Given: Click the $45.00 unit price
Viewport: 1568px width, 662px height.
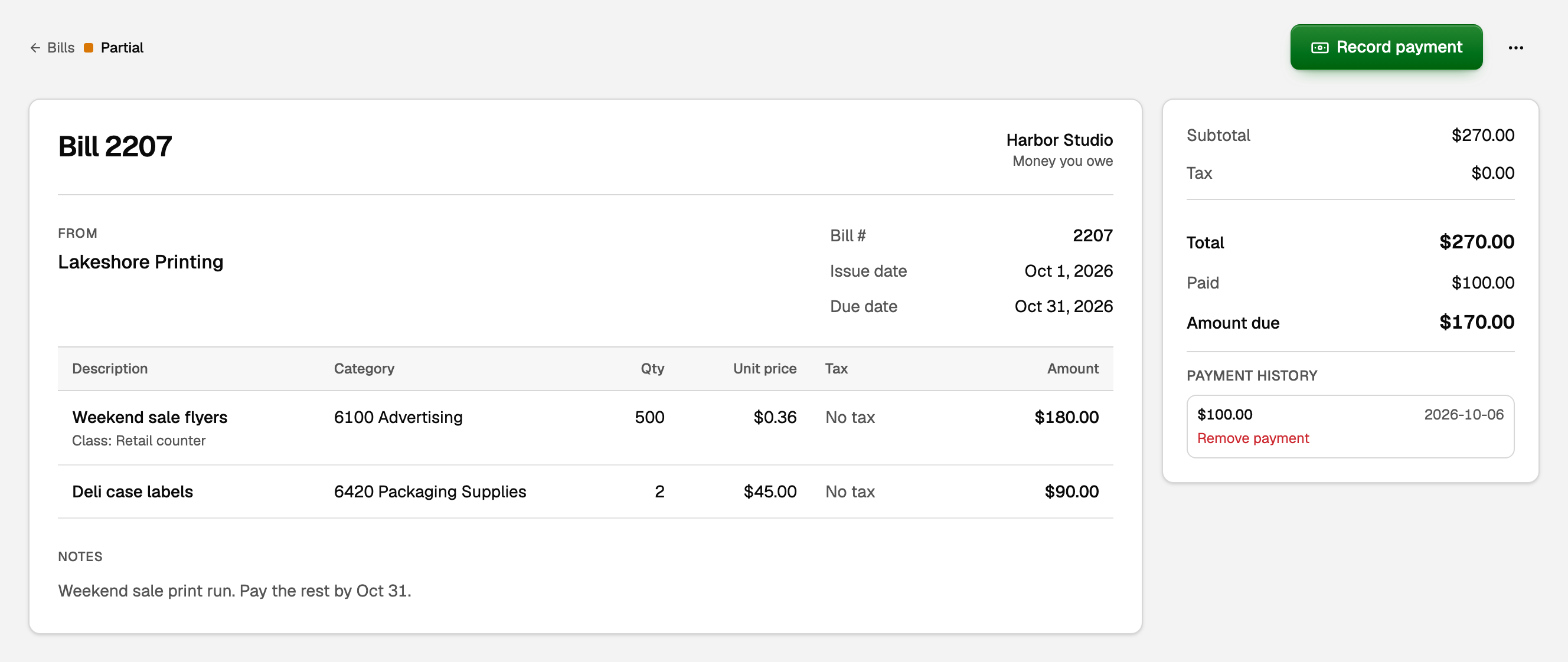Looking at the screenshot, I should (x=770, y=491).
